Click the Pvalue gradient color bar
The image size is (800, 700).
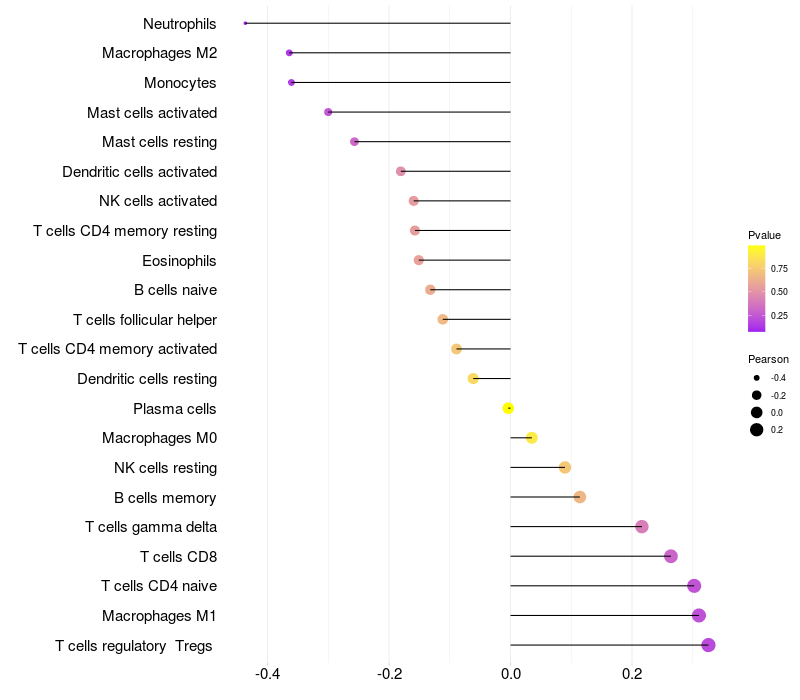click(x=757, y=288)
